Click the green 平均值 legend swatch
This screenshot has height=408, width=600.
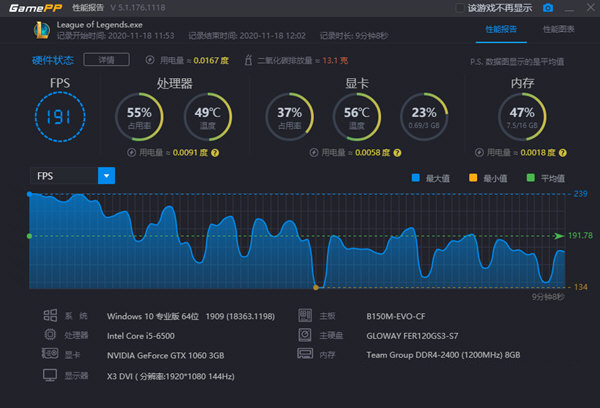(x=530, y=178)
